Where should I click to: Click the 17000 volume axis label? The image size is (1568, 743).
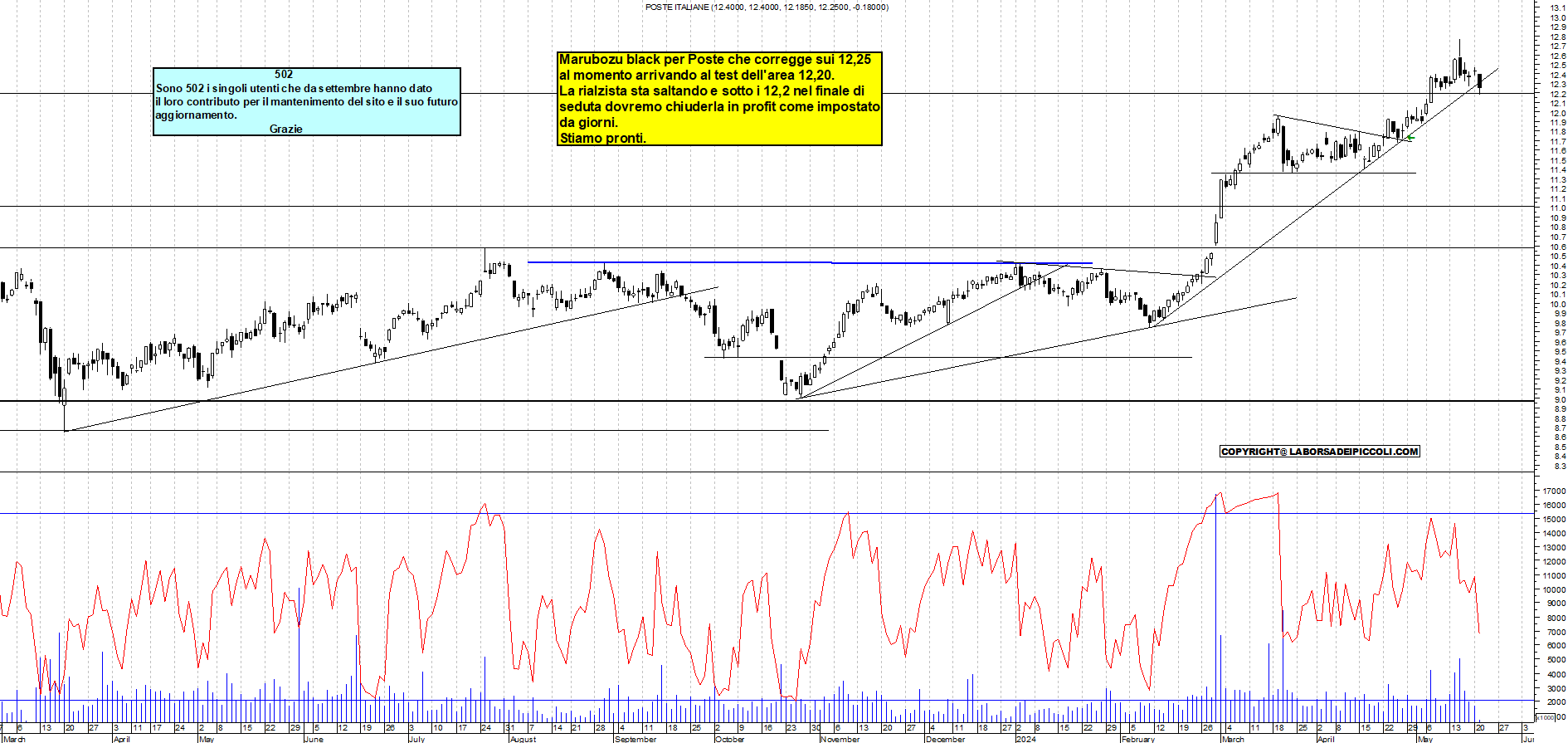point(1554,491)
